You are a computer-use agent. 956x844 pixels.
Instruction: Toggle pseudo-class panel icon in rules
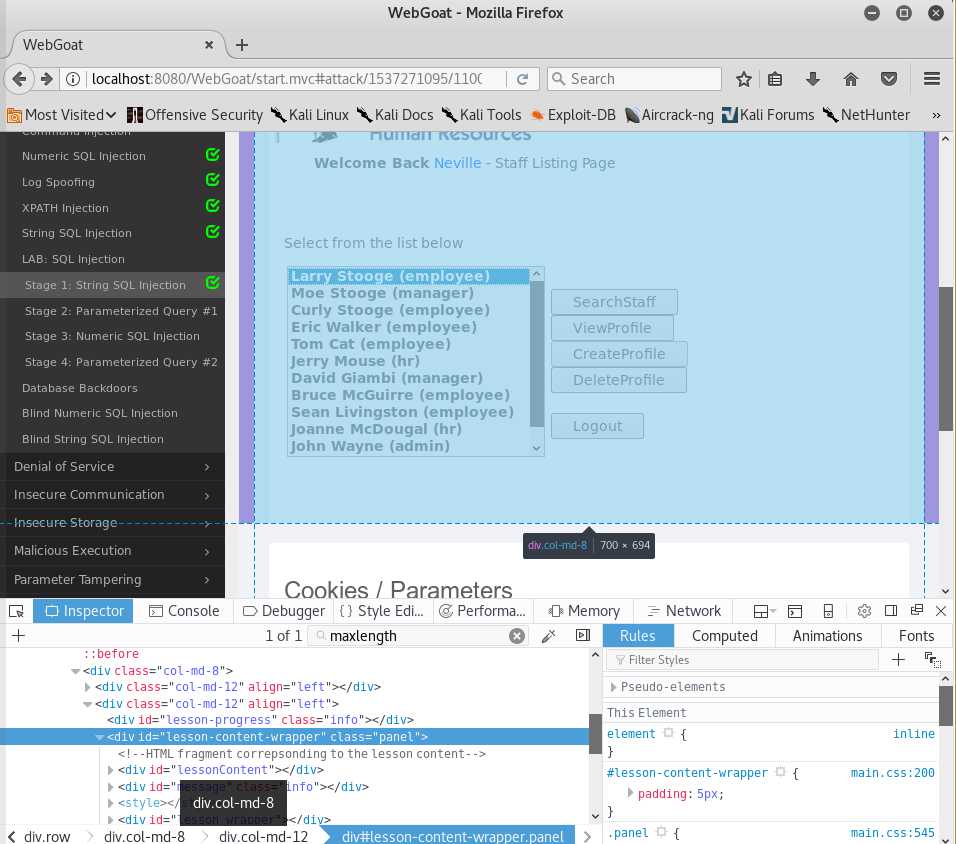coord(932,659)
